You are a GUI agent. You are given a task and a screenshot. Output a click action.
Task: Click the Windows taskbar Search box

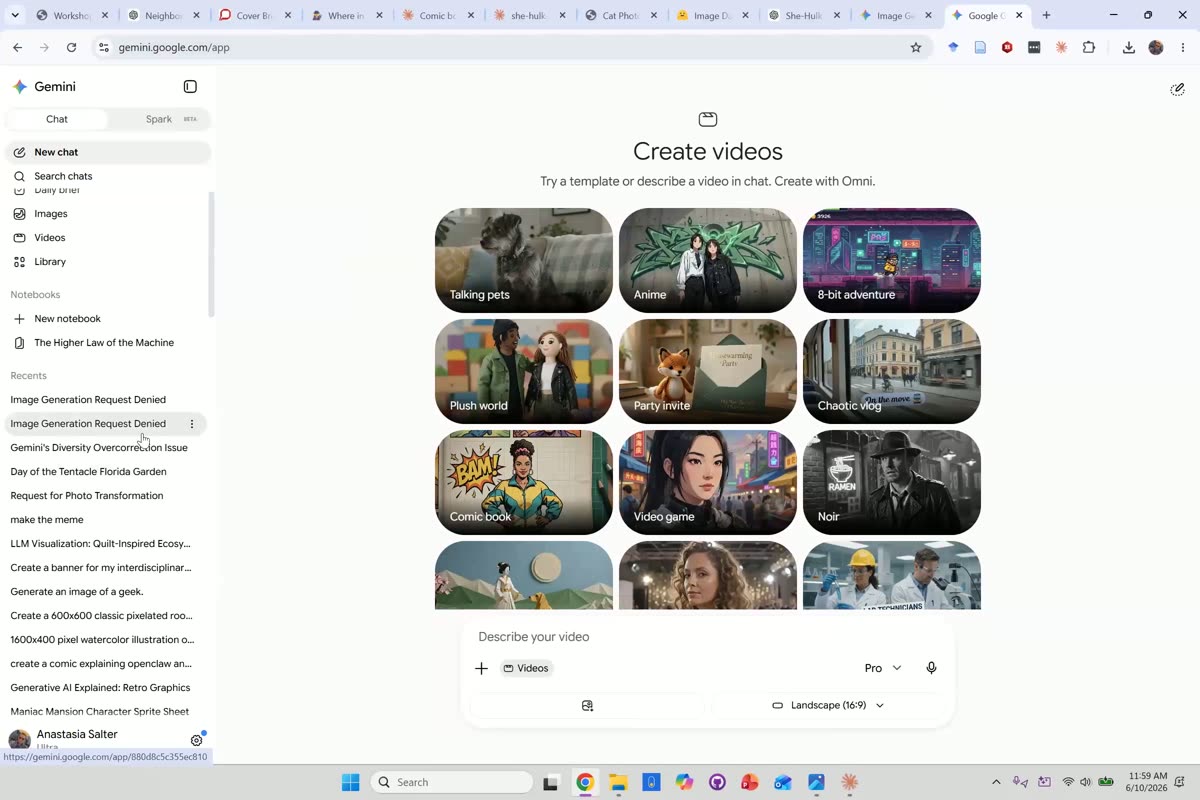tap(451, 782)
